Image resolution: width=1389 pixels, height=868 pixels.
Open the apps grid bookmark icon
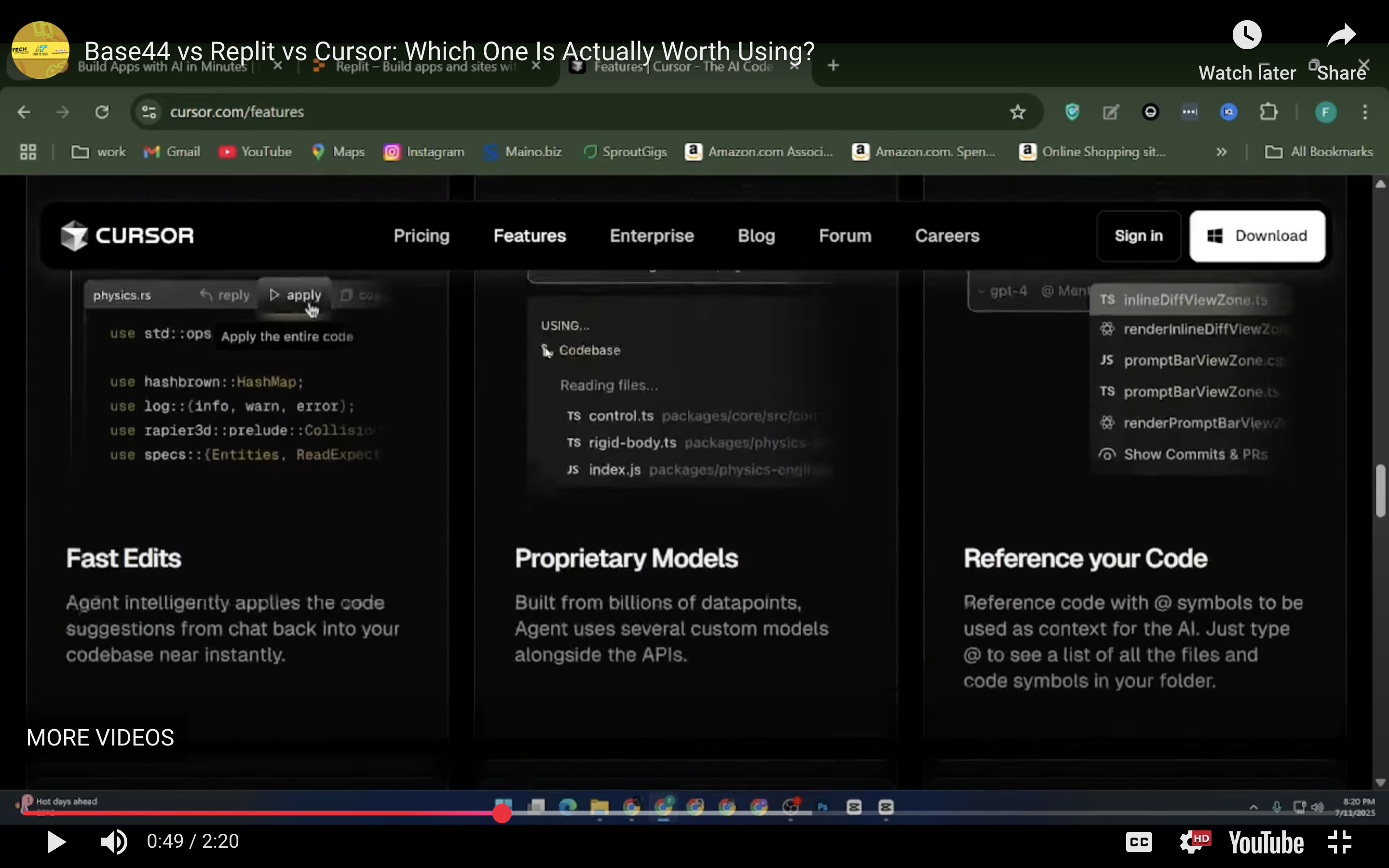28,152
